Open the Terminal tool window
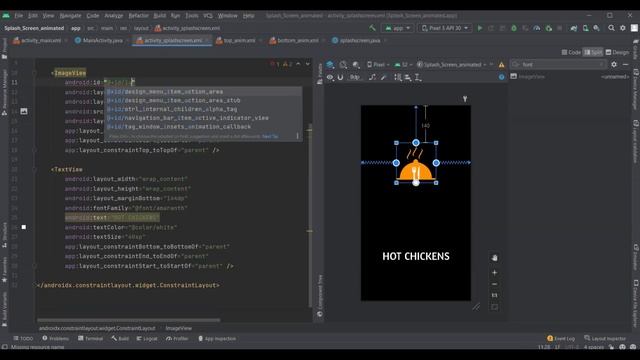Screen dimensions: 640x360 (90, 338)
